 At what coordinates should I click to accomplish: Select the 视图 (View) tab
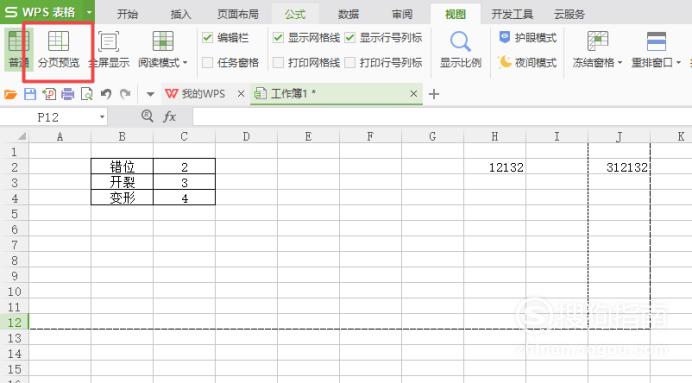pos(455,15)
